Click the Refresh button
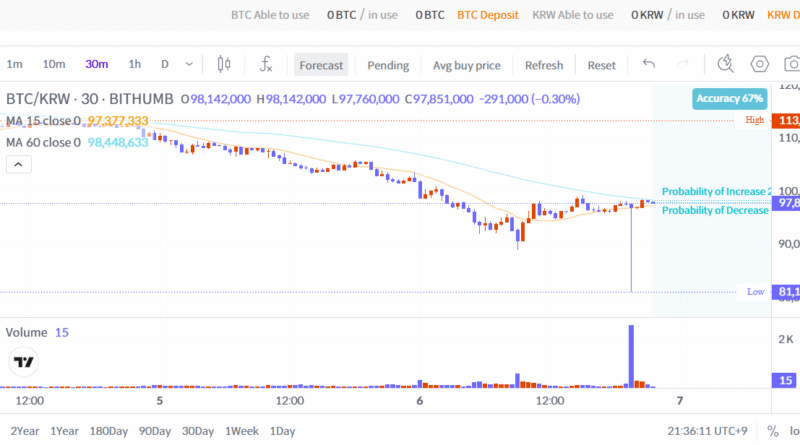This screenshot has width=800, height=445. tap(544, 65)
